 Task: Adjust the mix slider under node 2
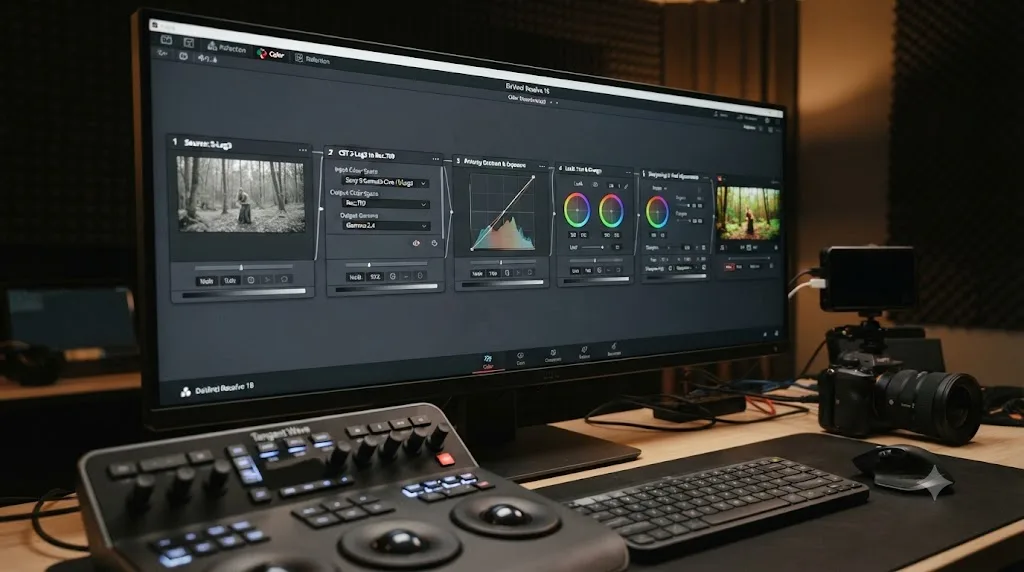click(385, 264)
